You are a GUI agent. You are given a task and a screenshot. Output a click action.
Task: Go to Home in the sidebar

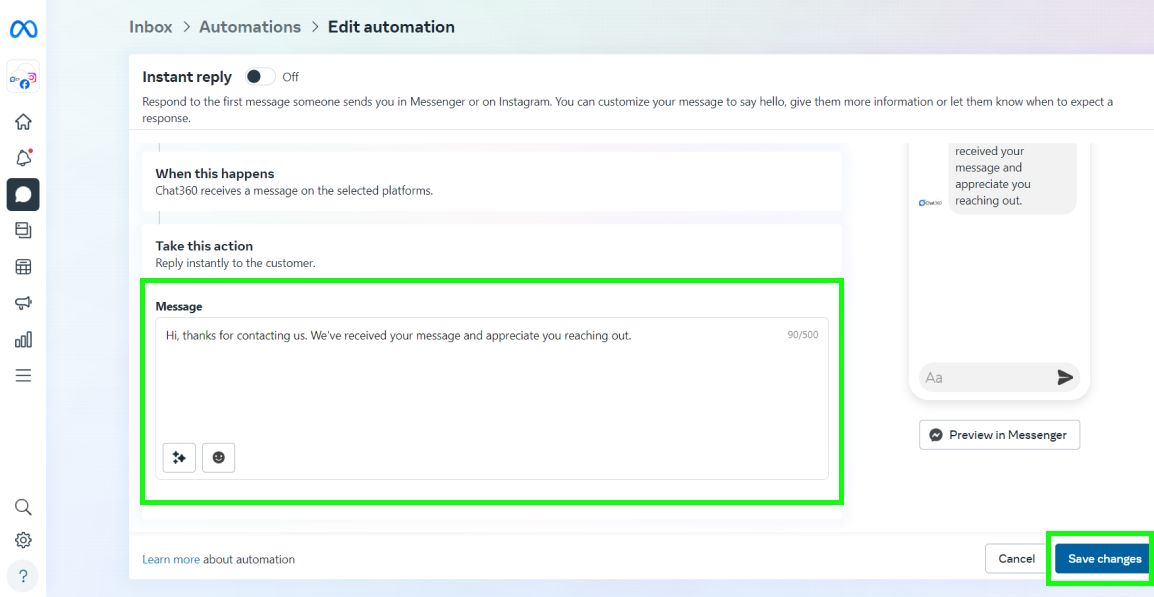(23, 121)
